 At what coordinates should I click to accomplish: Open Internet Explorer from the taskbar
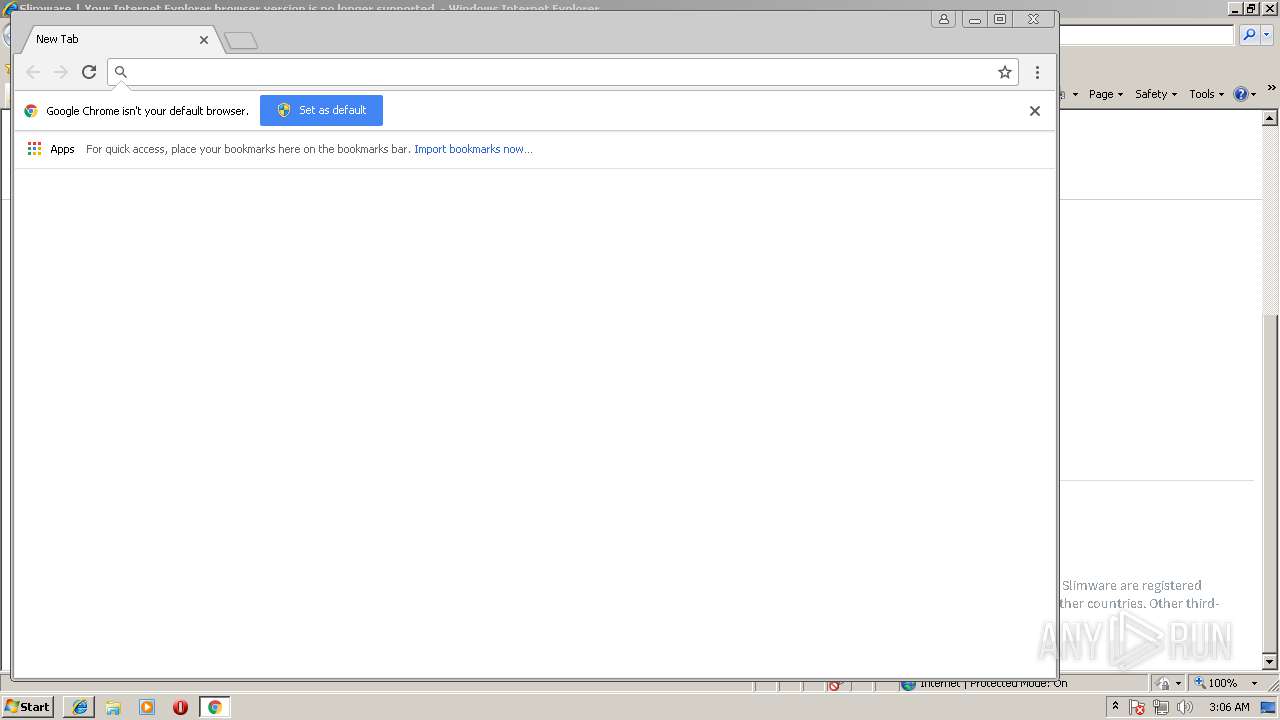click(80, 707)
